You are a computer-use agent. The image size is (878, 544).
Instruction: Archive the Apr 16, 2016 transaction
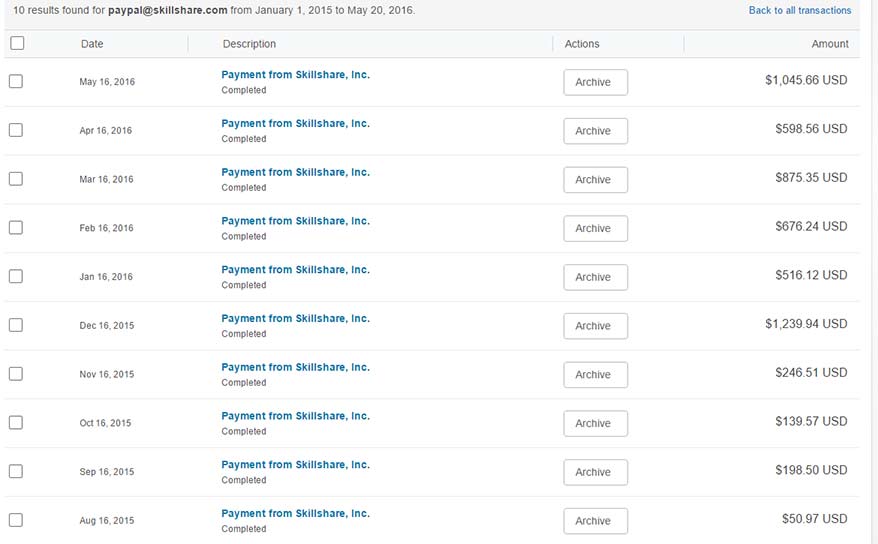click(595, 131)
